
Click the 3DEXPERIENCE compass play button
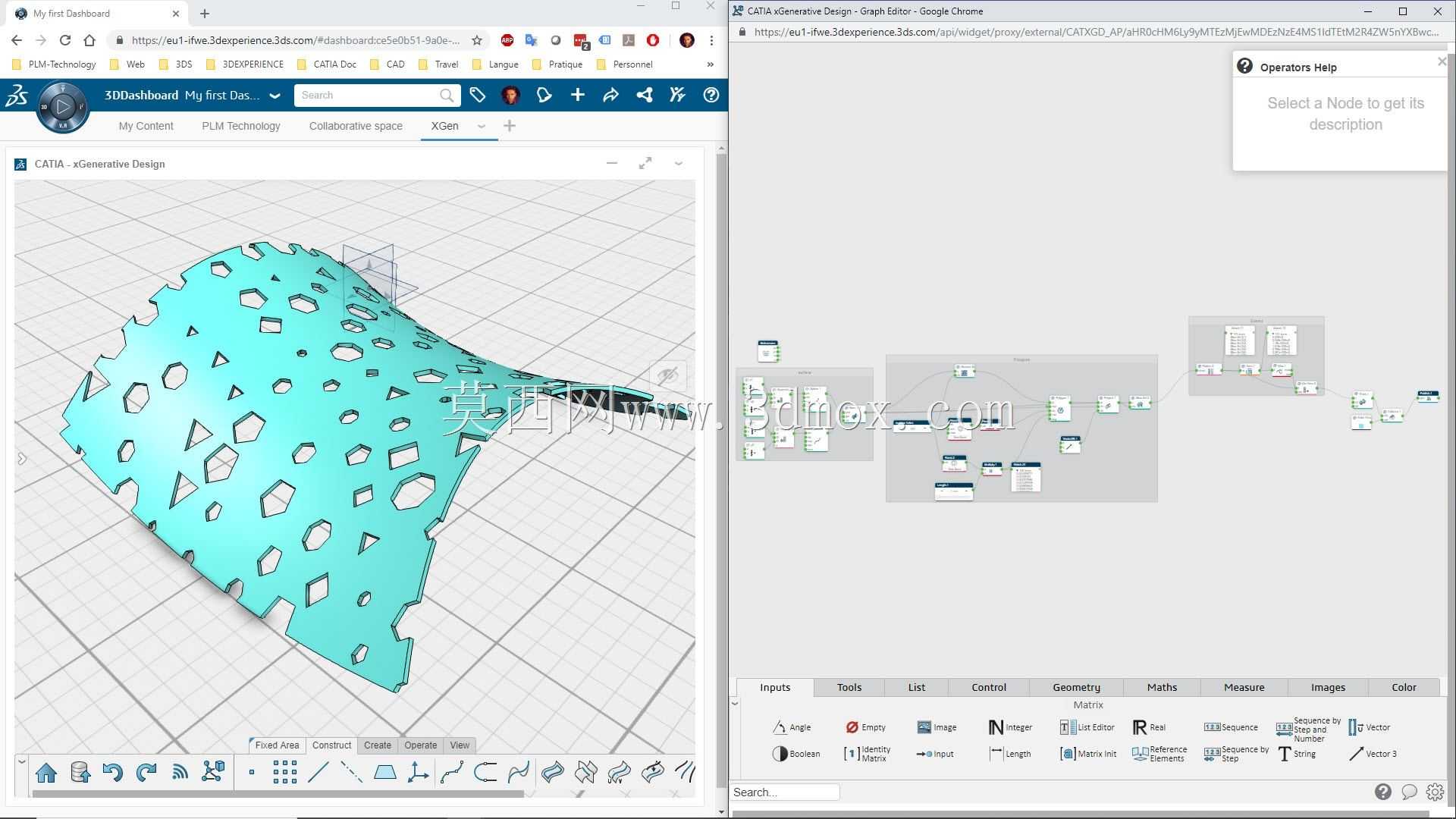pyautogui.click(x=63, y=107)
